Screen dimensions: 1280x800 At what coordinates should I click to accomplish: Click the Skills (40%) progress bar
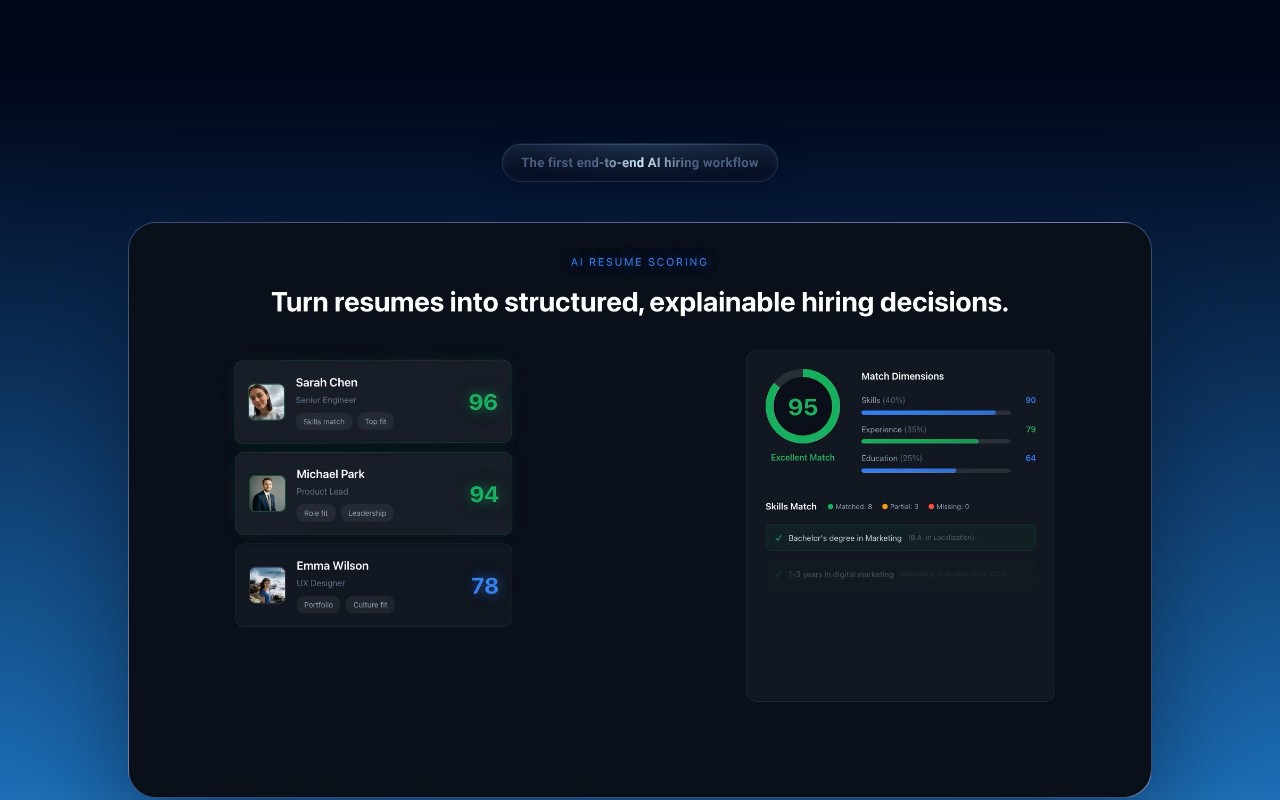tap(935, 412)
